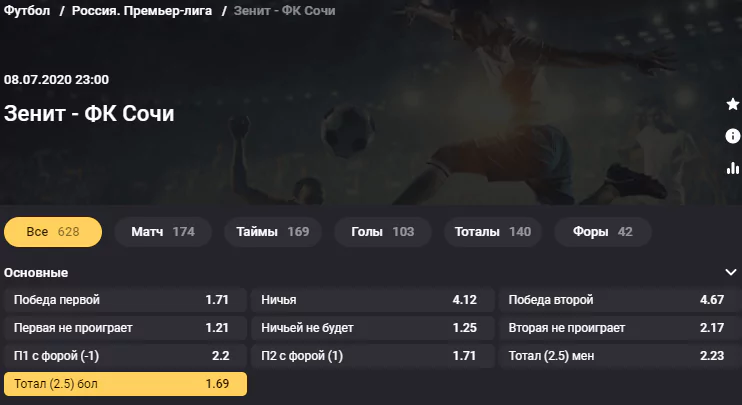This screenshot has height=405, width=742.
Task: Choose Победа второй odds 4.67
Action: click(620, 300)
